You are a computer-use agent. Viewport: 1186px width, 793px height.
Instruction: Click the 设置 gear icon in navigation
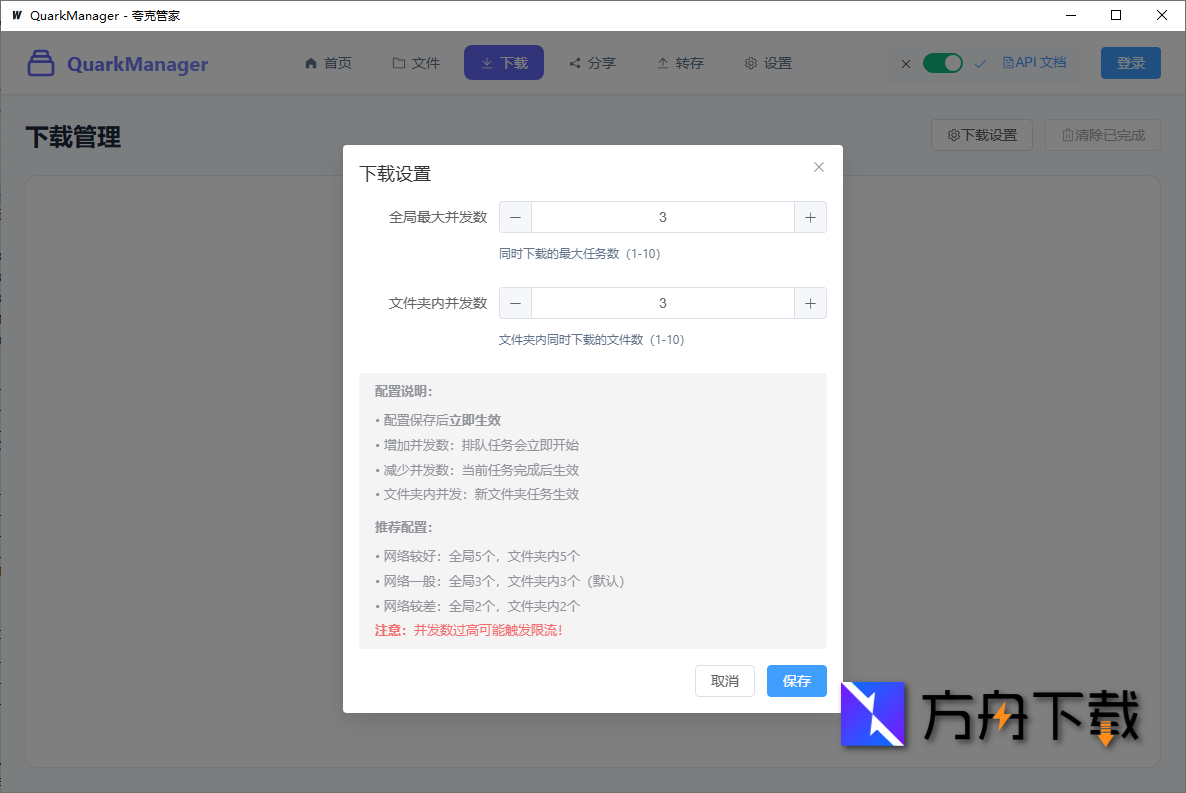[750, 62]
